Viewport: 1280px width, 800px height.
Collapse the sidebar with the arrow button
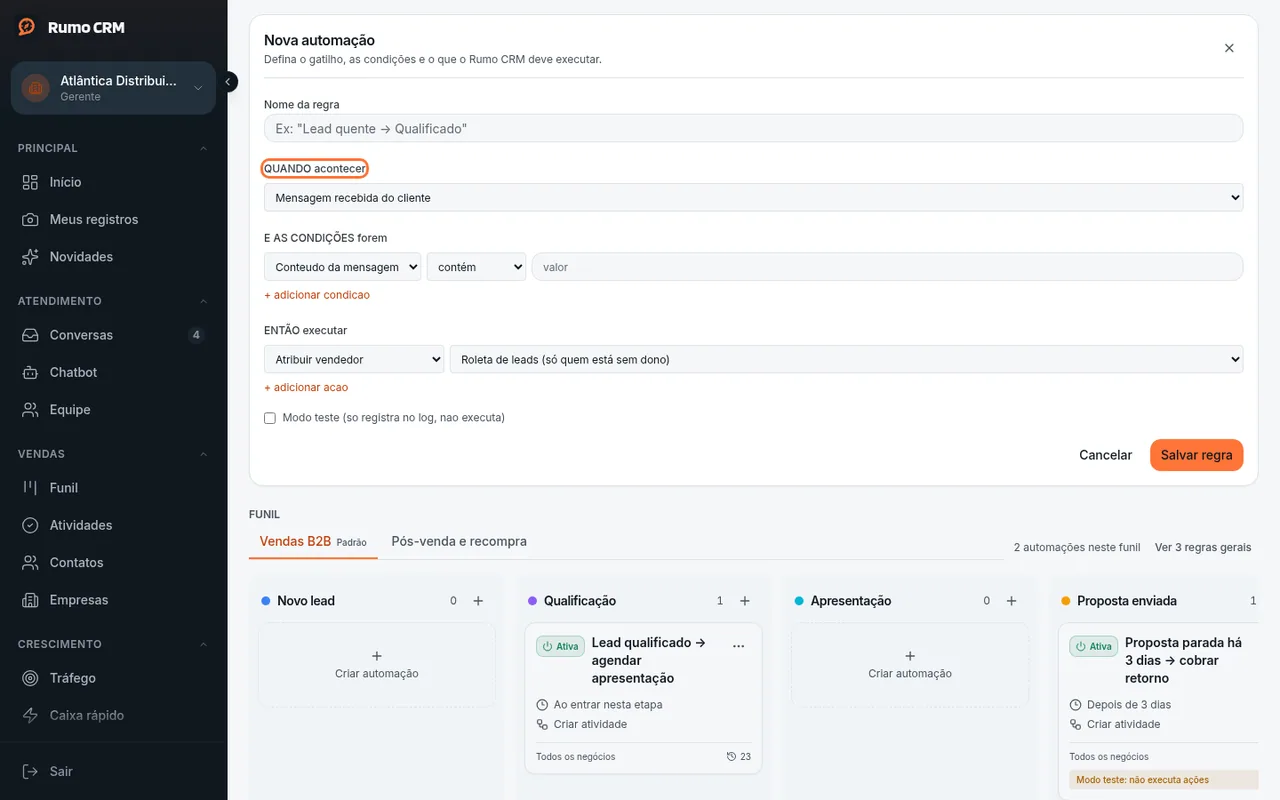pos(228,82)
